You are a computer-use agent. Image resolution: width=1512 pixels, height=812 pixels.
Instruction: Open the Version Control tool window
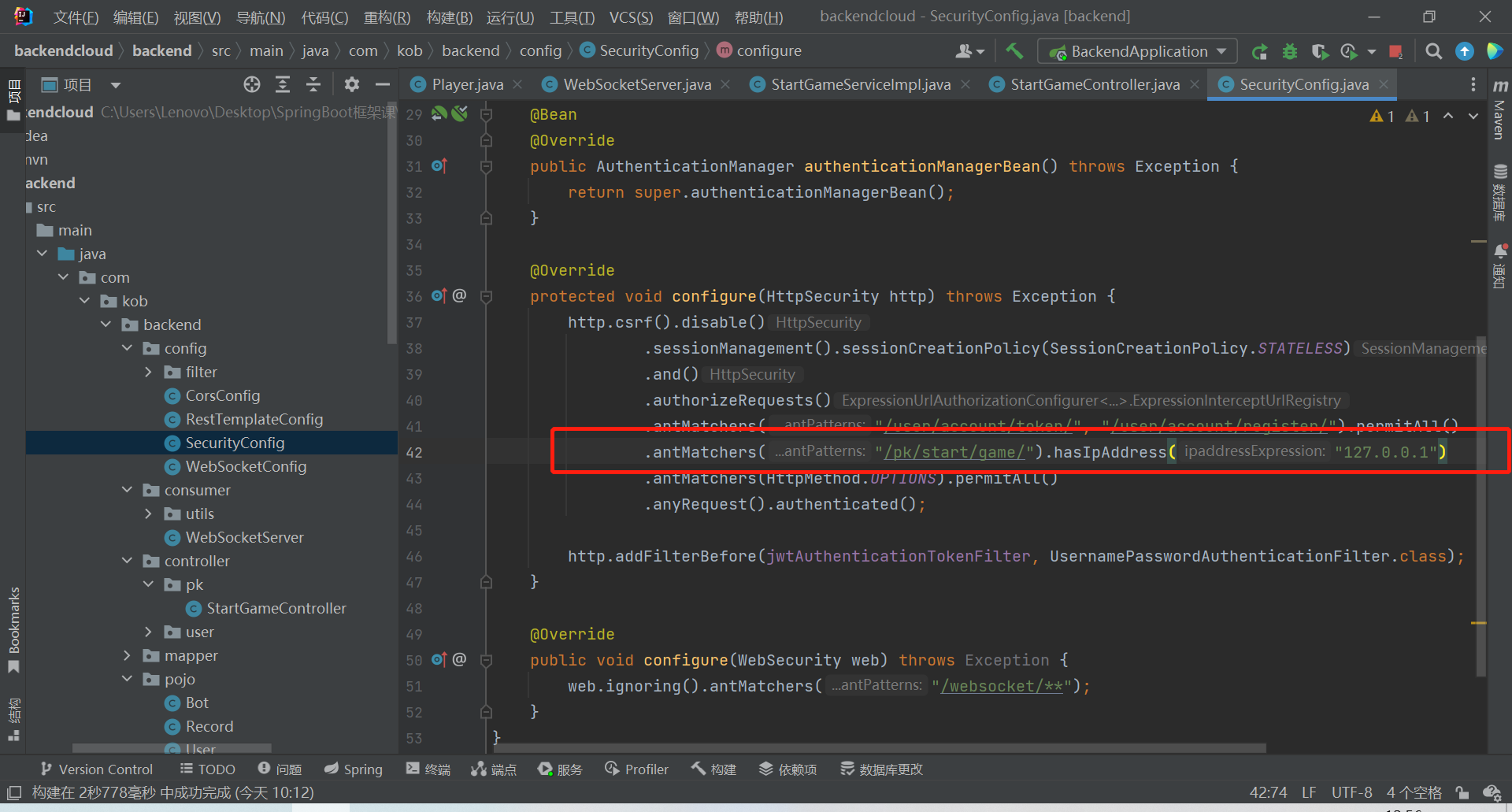coord(96,769)
